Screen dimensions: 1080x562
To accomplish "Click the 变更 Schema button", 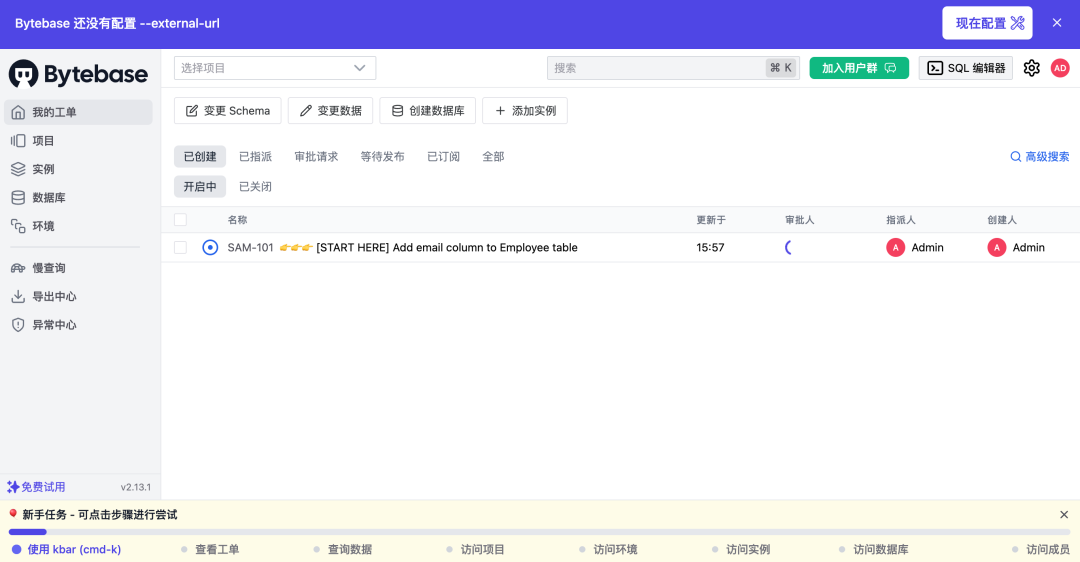I will coord(227,111).
